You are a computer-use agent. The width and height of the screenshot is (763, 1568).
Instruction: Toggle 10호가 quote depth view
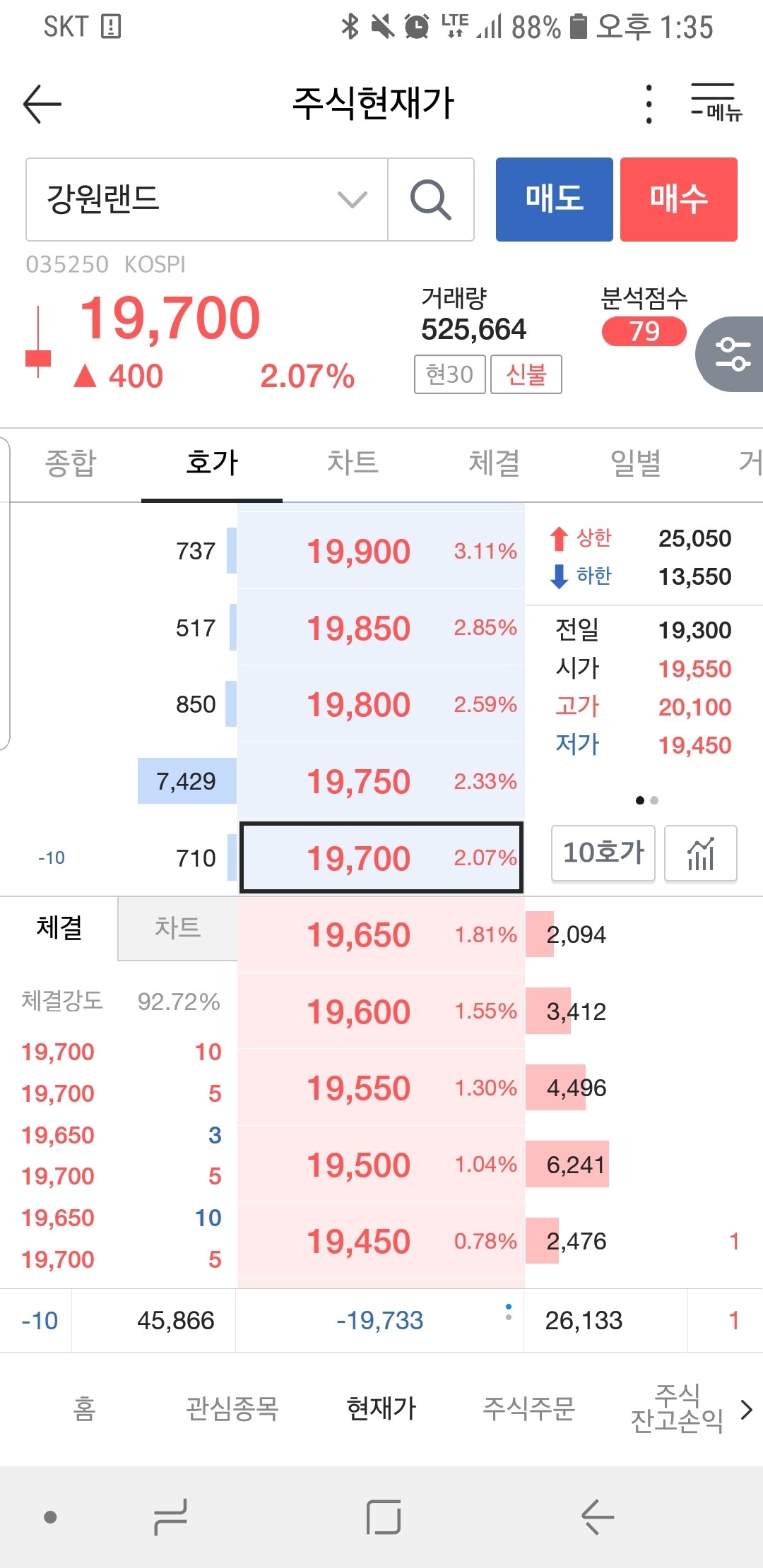pyautogui.click(x=603, y=854)
